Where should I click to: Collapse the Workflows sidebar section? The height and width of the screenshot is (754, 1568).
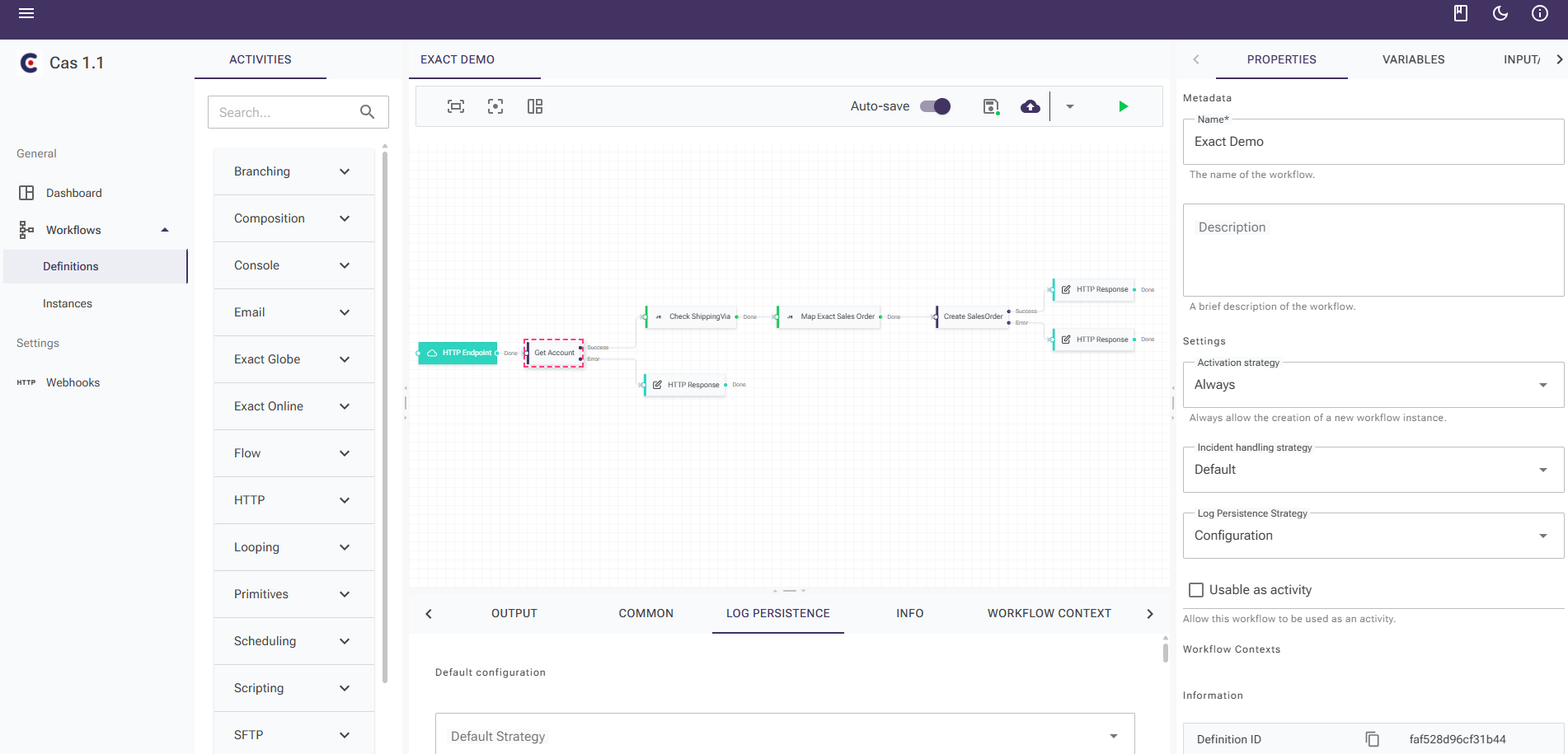(165, 230)
